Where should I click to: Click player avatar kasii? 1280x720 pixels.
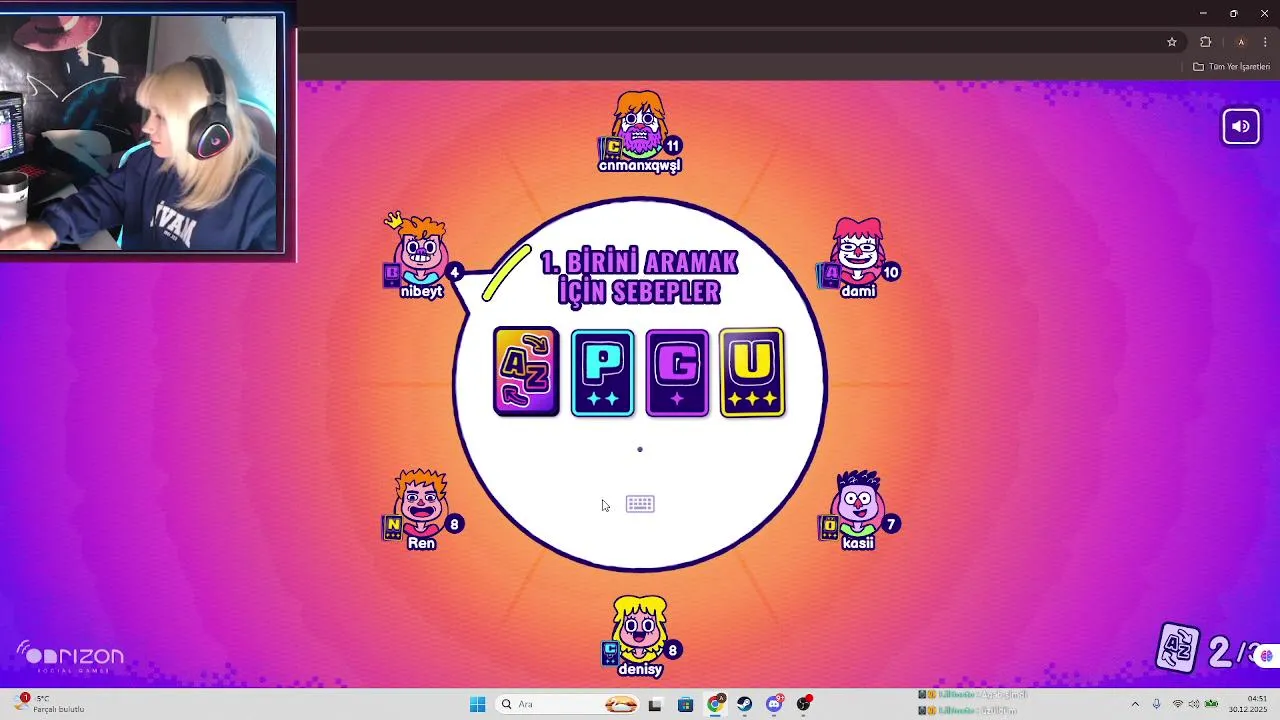pyautogui.click(x=858, y=502)
